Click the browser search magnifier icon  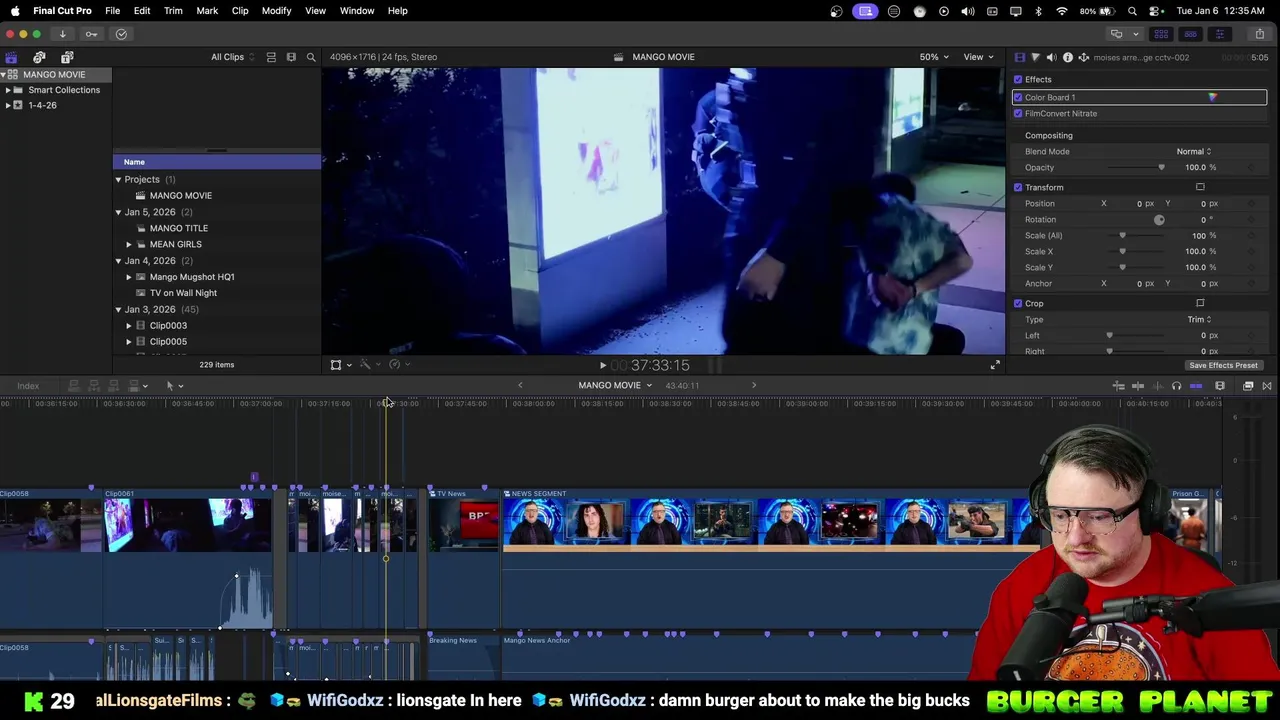point(311,57)
